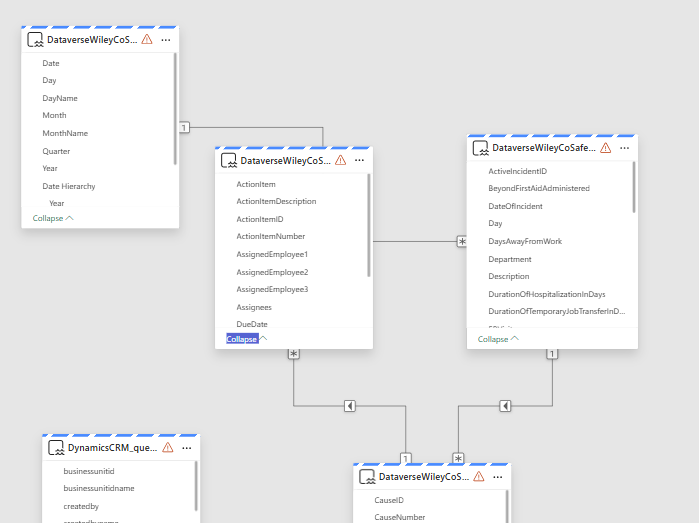The height and width of the screenshot is (523, 699).
Task: Select the '1' cardinality marker beside the Date table
Action: 184,128
